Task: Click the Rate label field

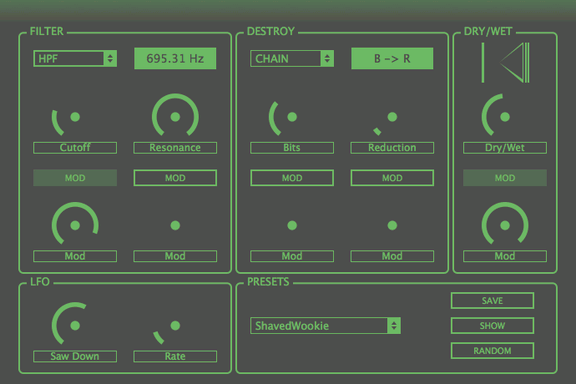Action: 175,356
